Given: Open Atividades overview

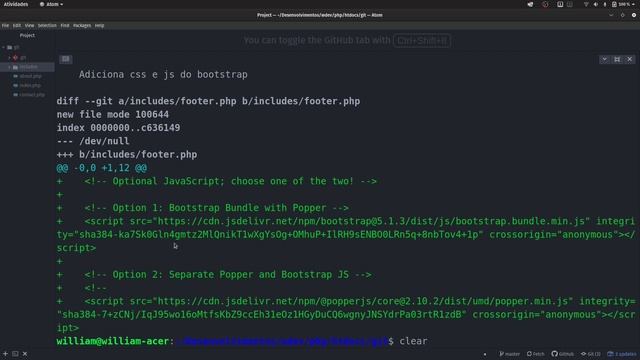Looking at the screenshot, I should click(16, 4).
